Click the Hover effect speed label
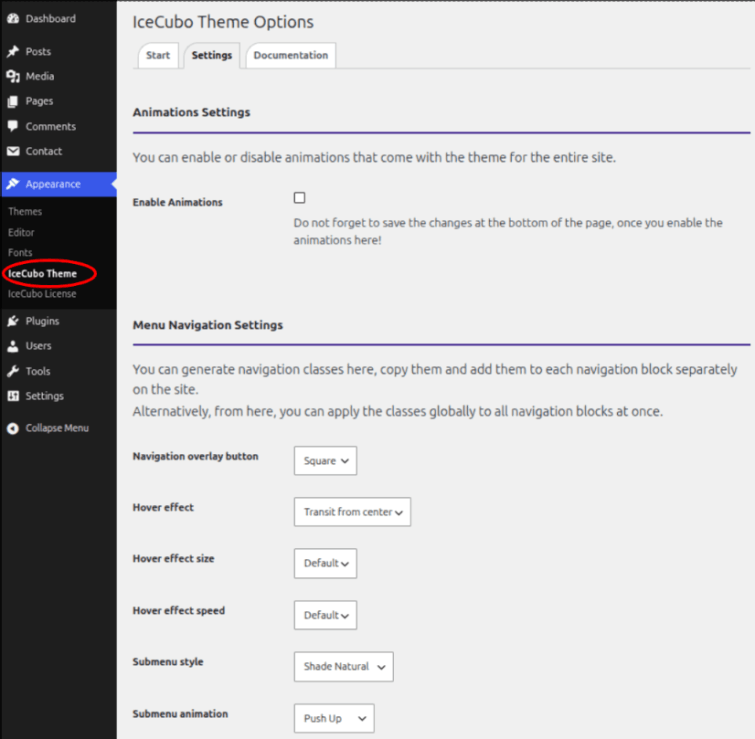This screenshot has height=739, width=755. 179,610
